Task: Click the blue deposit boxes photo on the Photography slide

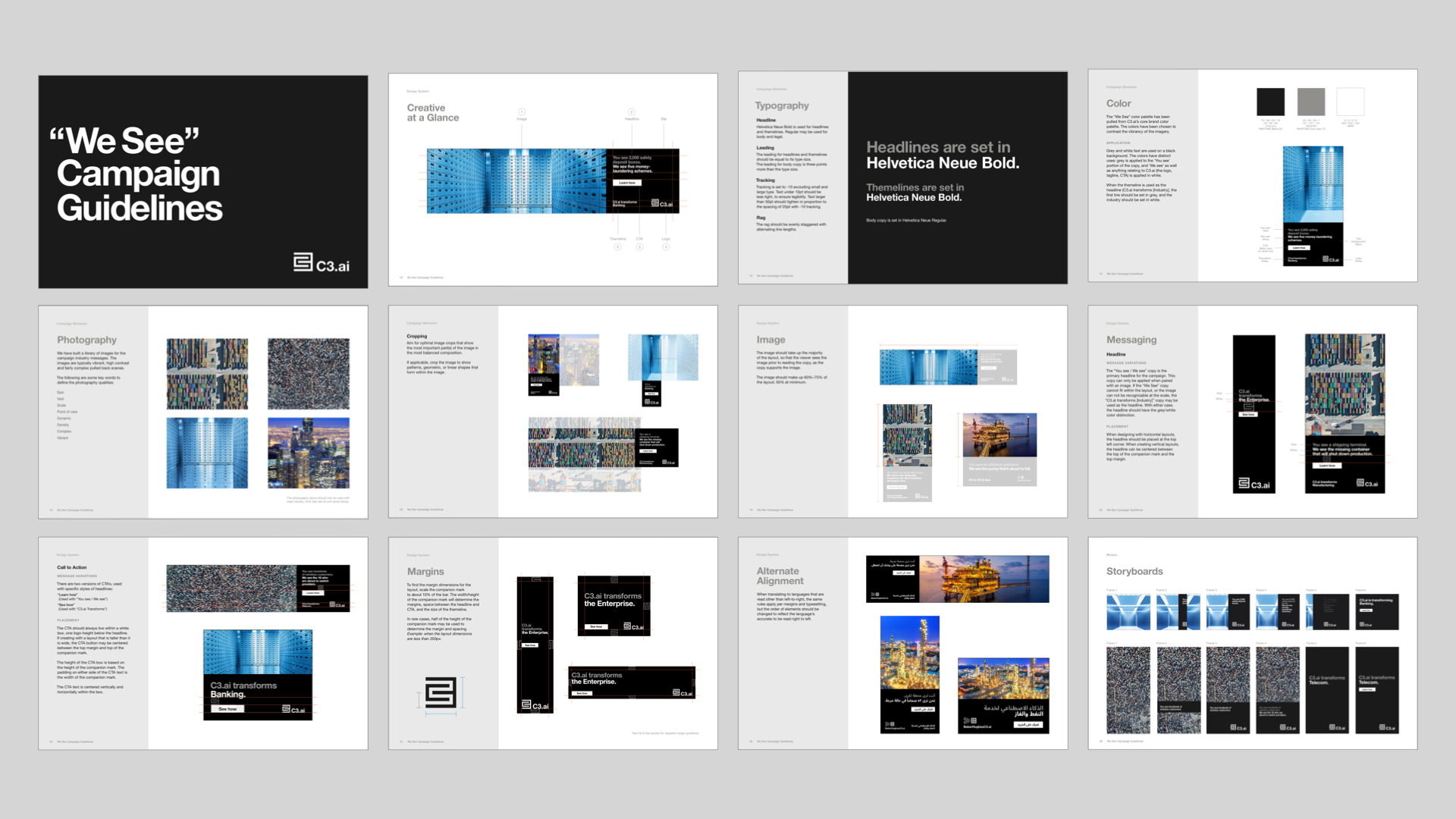Action: (207, 453)
